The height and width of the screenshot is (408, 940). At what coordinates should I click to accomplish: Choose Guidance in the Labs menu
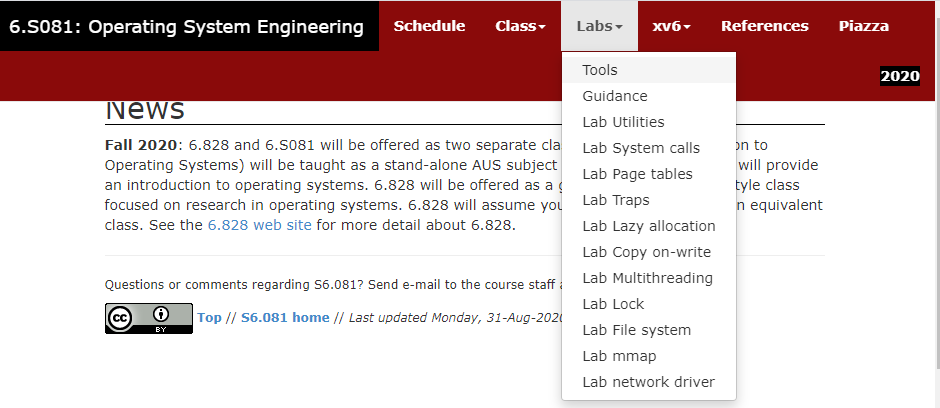(615, 96)
